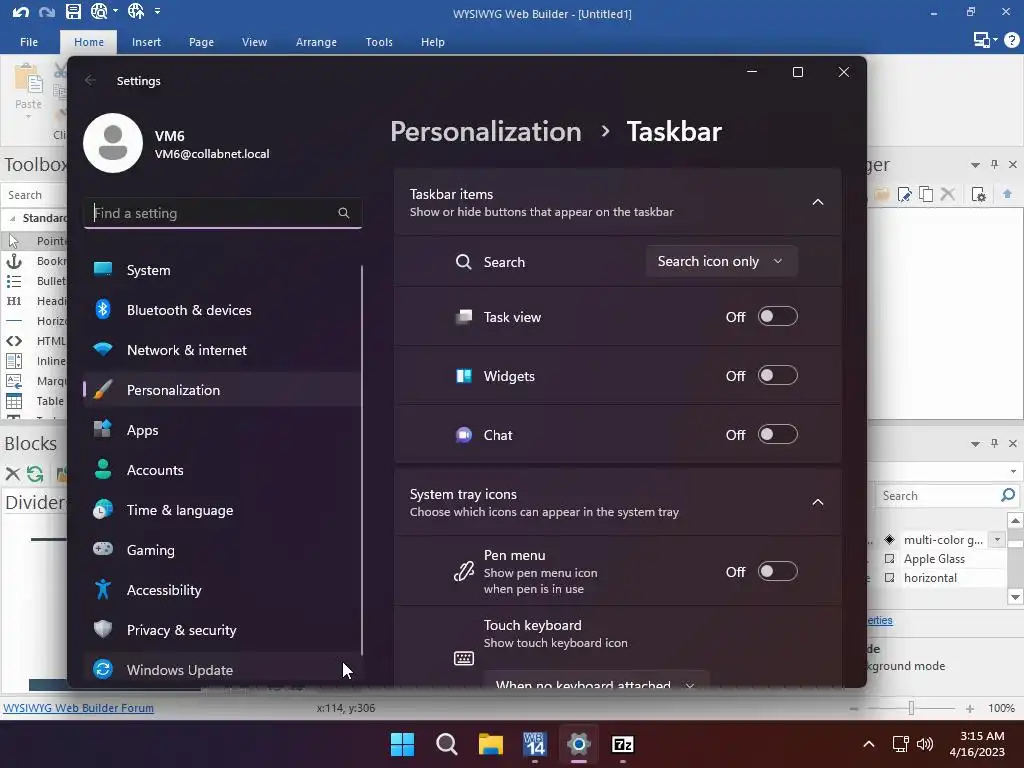
Task: Click the zoom slider handle in status bar
Action: (x=911, y=708)
